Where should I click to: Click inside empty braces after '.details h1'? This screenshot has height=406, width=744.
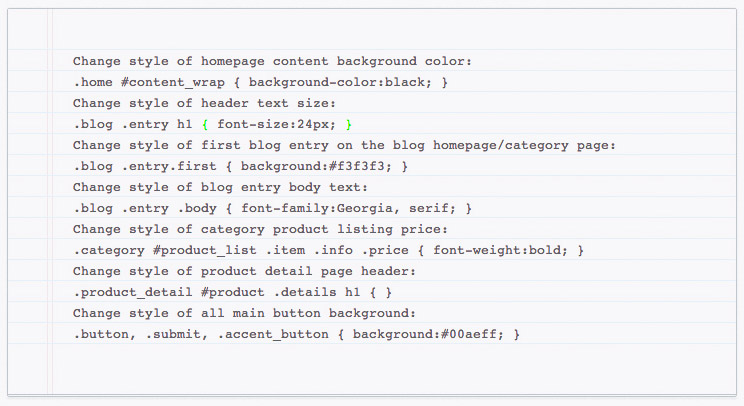tap(381, 293)
